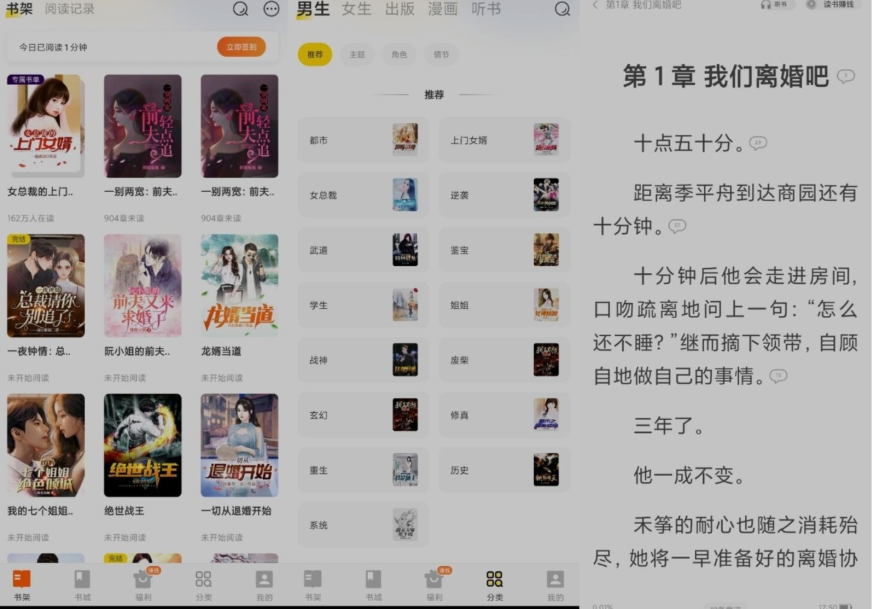Screen dimensions: 872x609
Task: Select the 角色 filter chip
Action: [x=399, y=54]
